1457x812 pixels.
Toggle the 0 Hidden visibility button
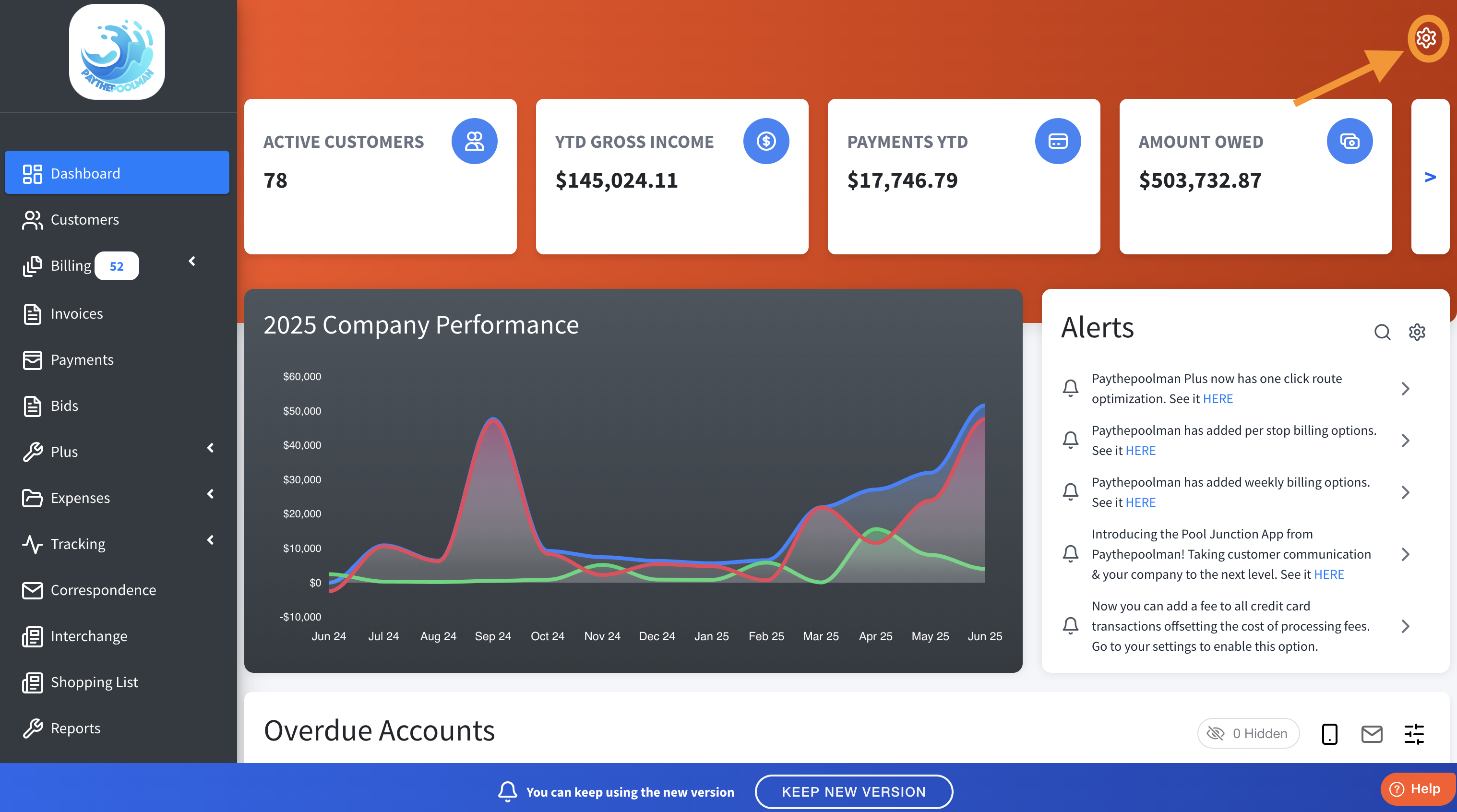pos(1248,734)
